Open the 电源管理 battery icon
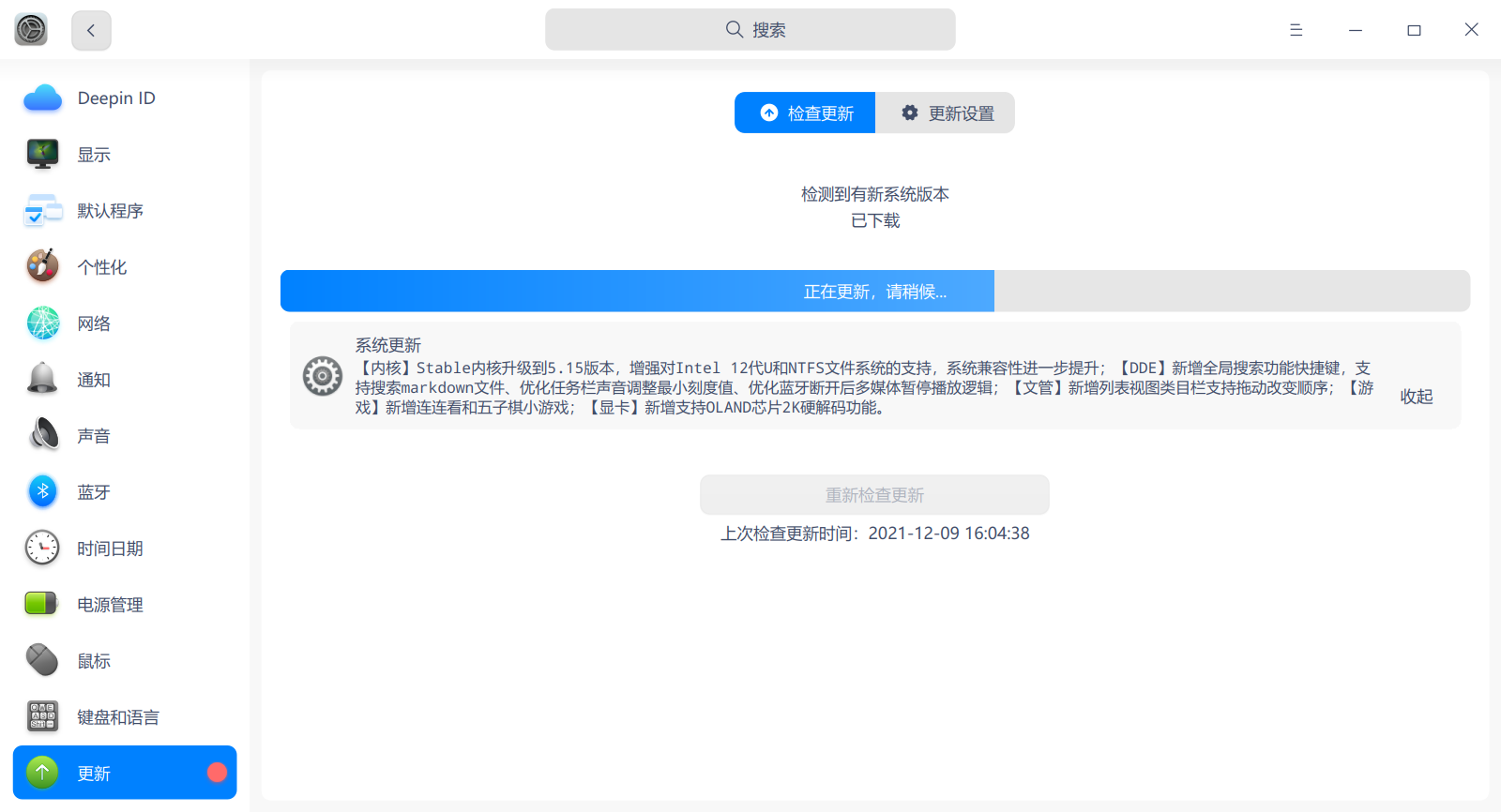 (x=42, y=604)
